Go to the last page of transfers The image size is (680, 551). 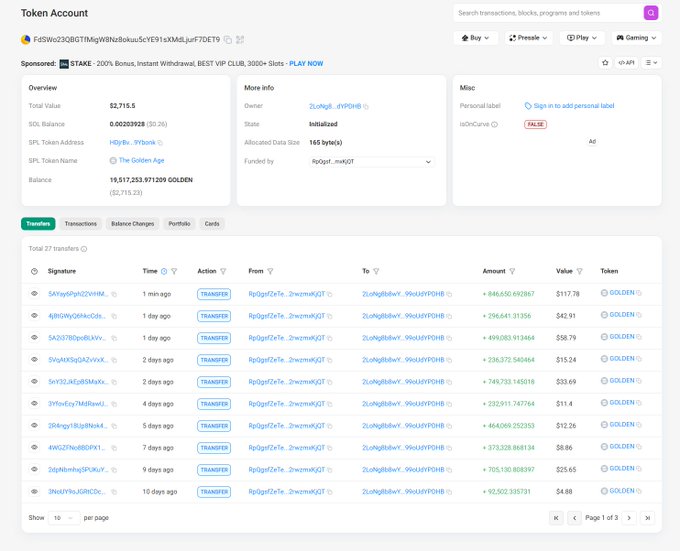647,518
